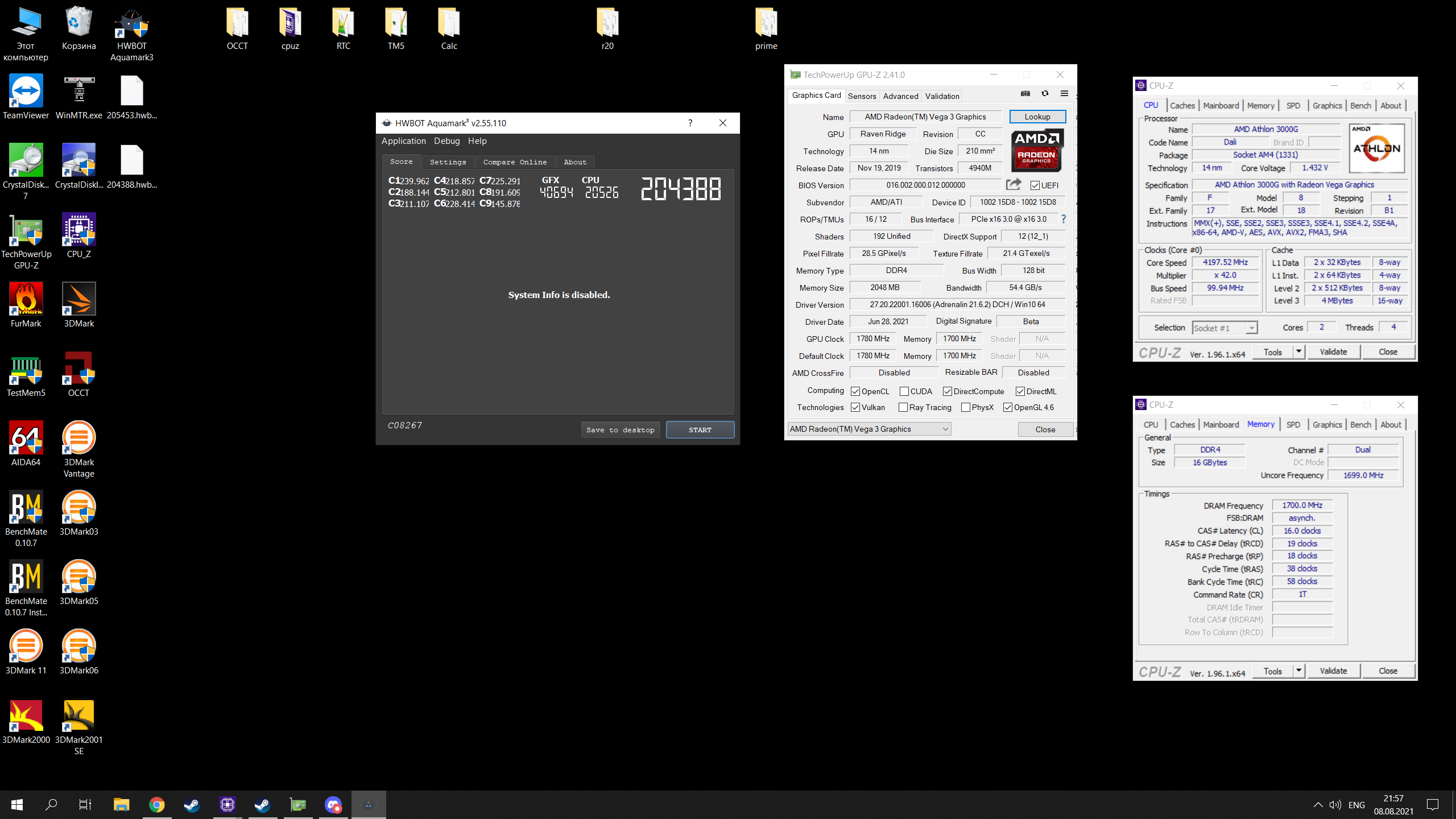Open 3DMark03 desktop shortcut

coord(79,514)
